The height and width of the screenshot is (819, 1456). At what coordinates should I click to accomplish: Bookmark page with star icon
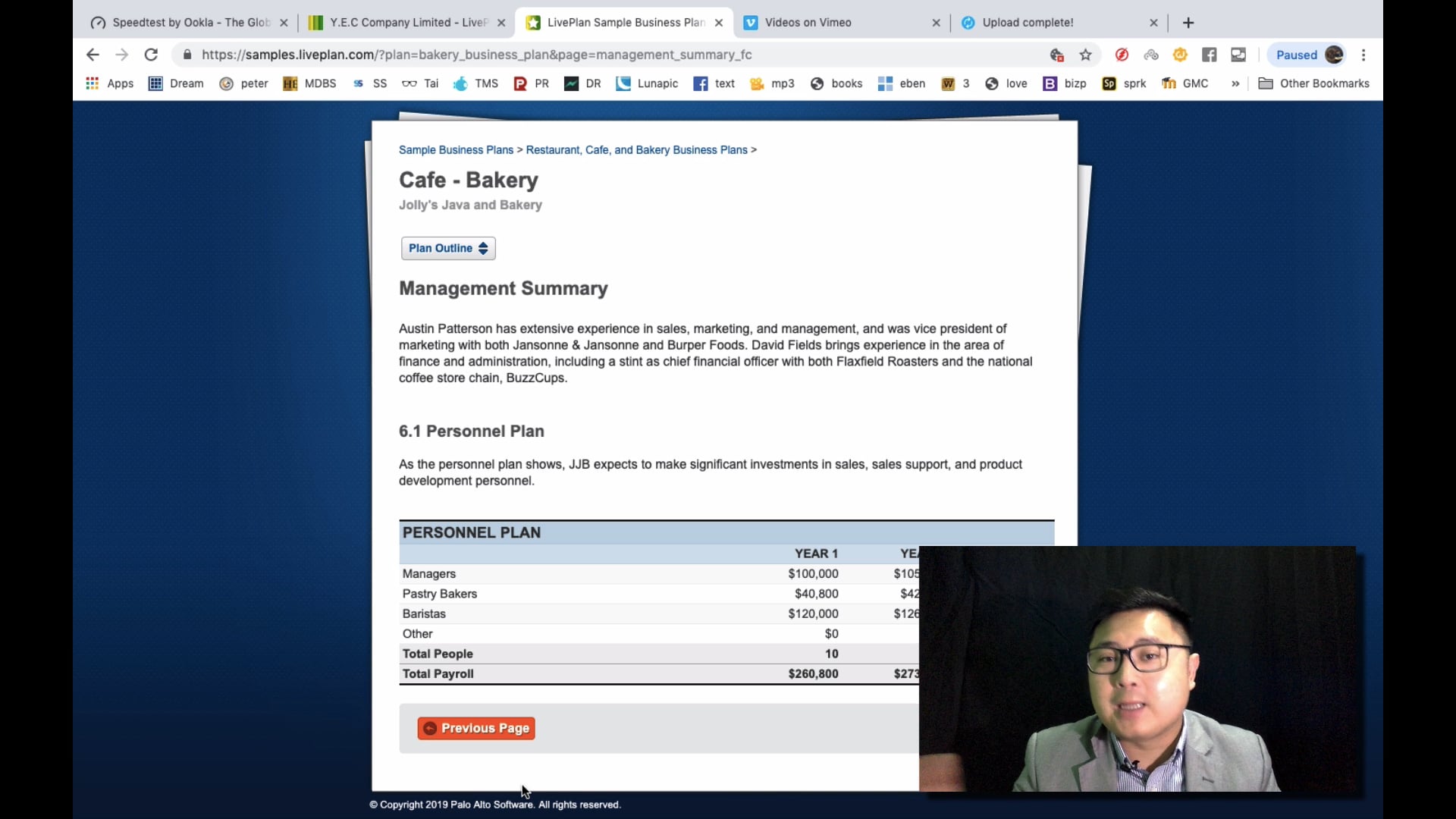(1086, 55)
